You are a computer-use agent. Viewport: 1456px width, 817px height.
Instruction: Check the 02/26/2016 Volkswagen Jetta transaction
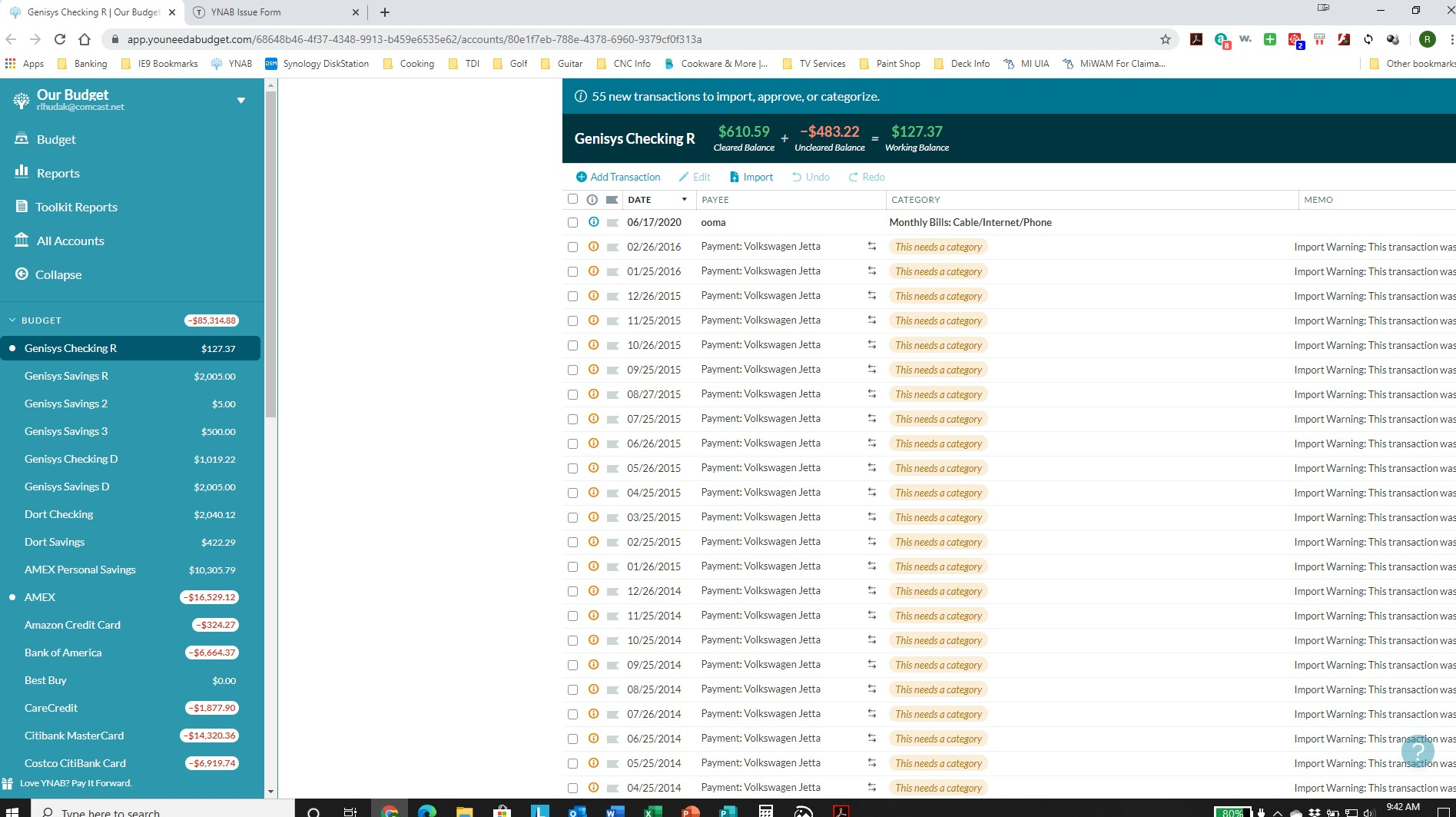572,247
